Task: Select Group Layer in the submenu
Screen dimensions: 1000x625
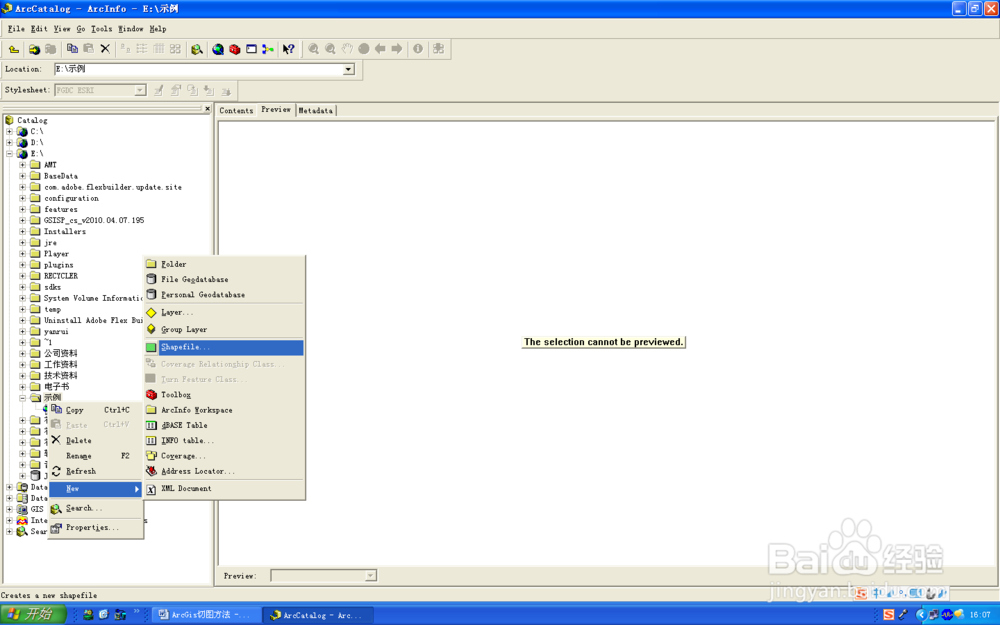Action: click(x=224, y=329)
